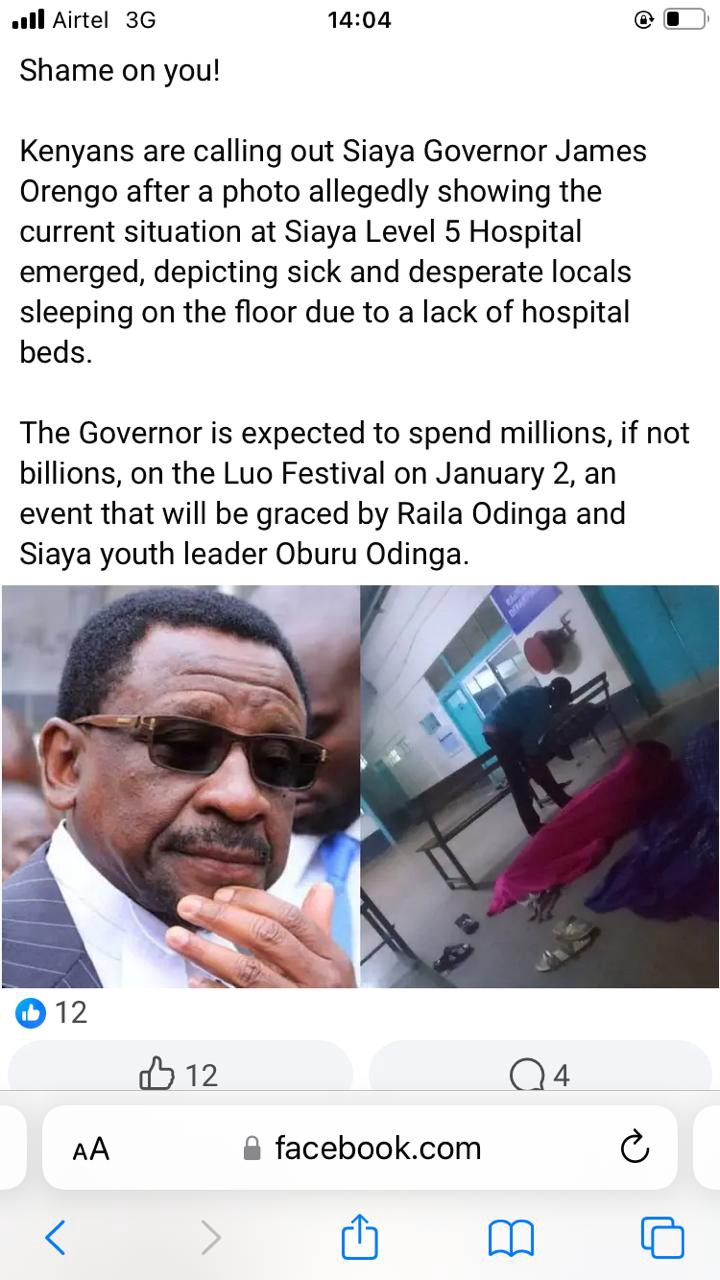720x1280 pixels.
Task: Tap the post text starting 'Shame on you!'
Action: 119,71
